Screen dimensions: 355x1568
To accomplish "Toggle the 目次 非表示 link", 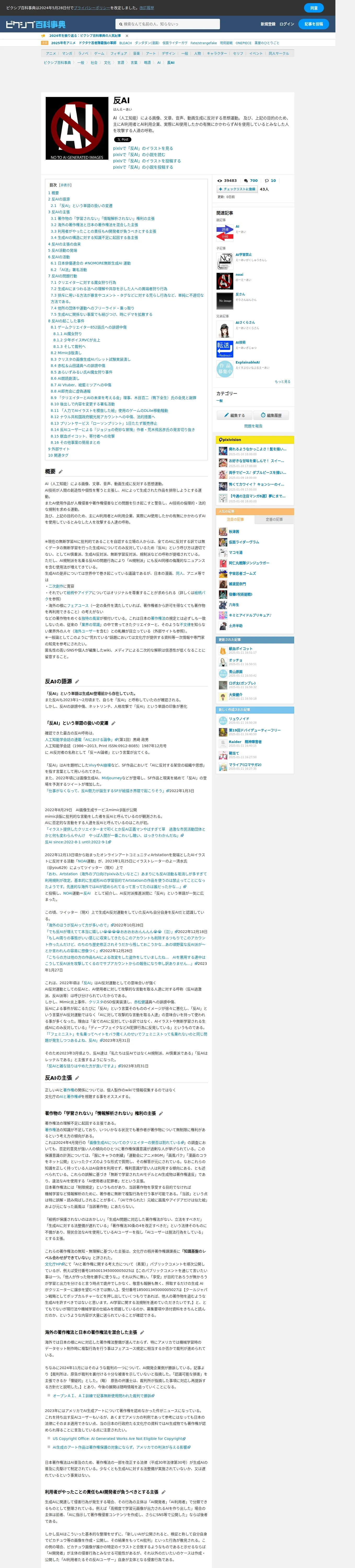I will (65, 185).
